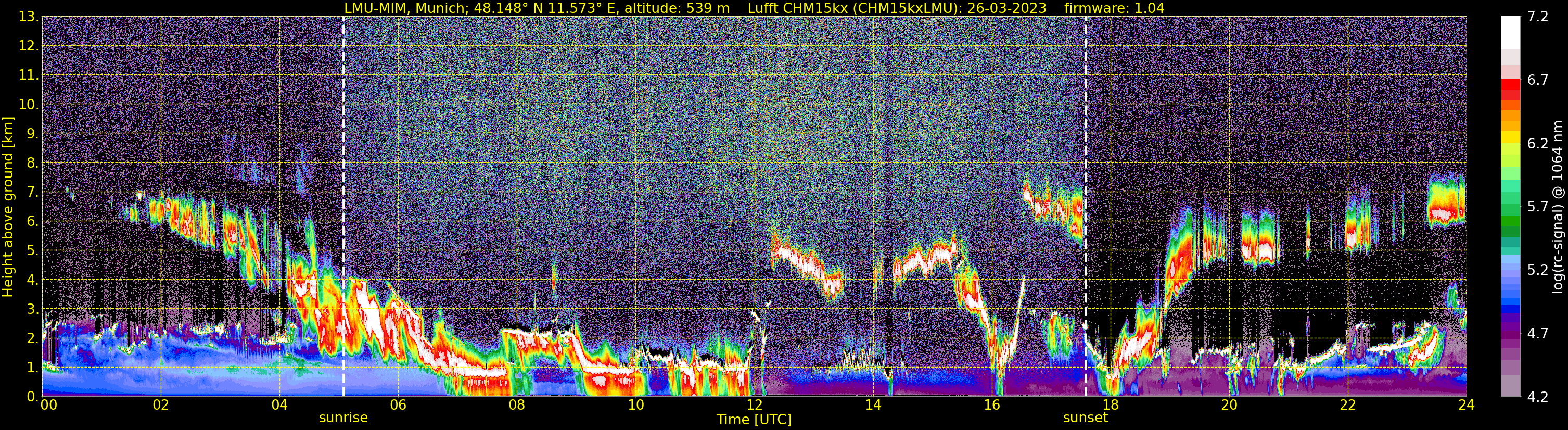1568x430 pixels.
Task: Click the colorbar value '4.2'
Action: pyautogui.click(x=1538, y=397)
